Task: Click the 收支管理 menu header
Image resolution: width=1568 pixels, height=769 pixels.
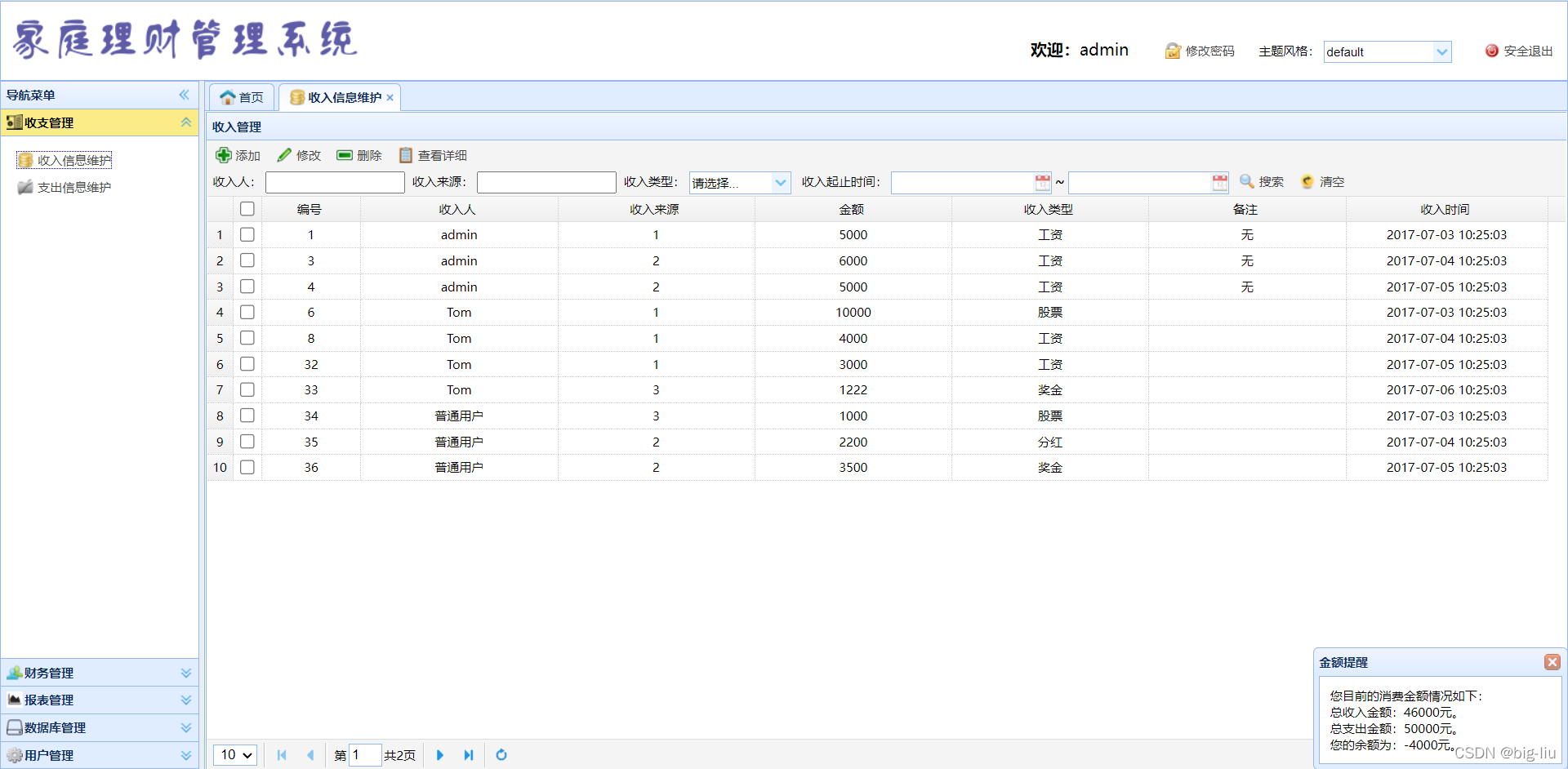Action: (x=99, y=122)
